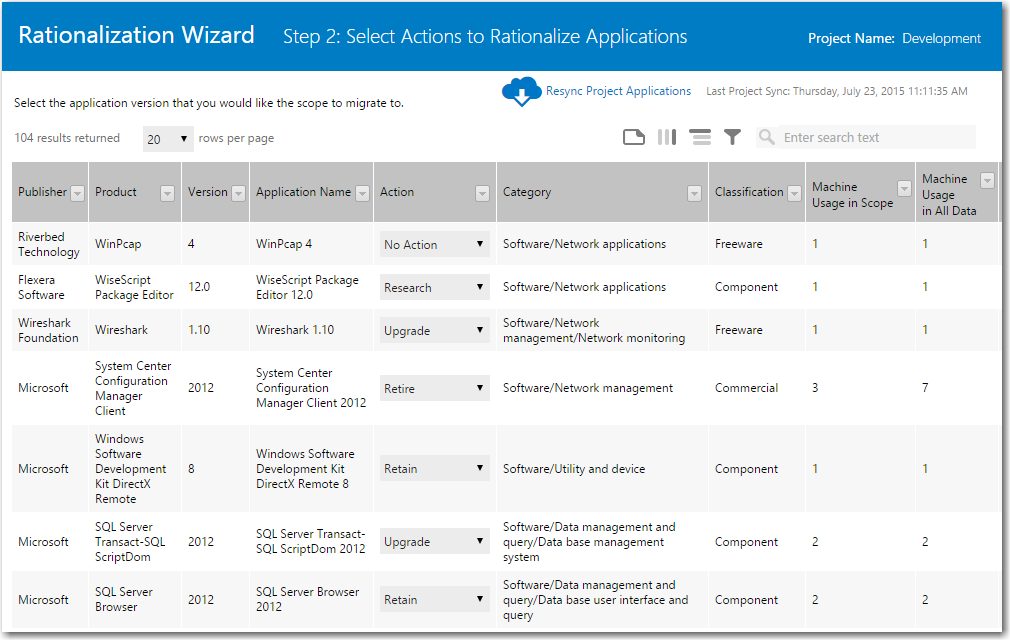Open the export view icon in toolbar
Image resolution: width=1010 pixels, height=640 pixels.
634,137
